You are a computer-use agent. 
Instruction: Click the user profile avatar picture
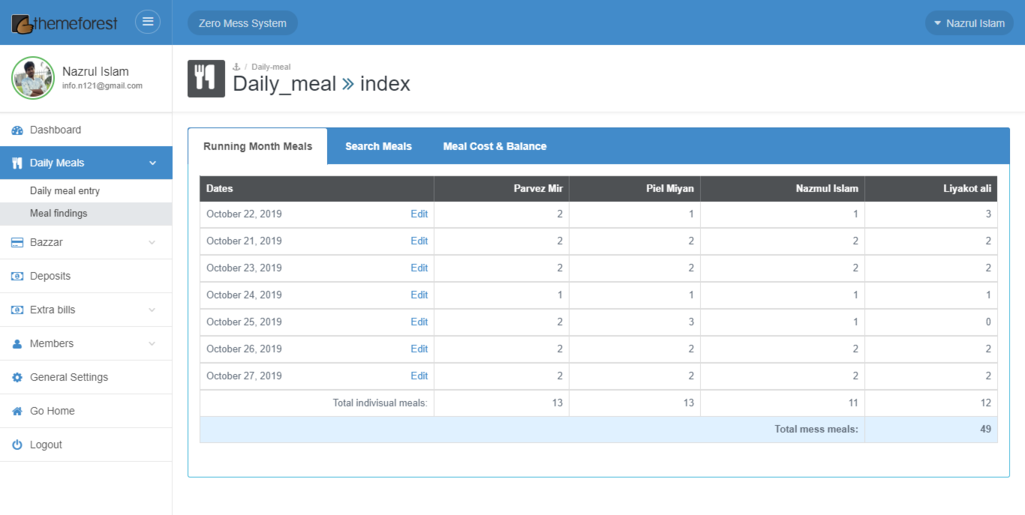point(33,78)
